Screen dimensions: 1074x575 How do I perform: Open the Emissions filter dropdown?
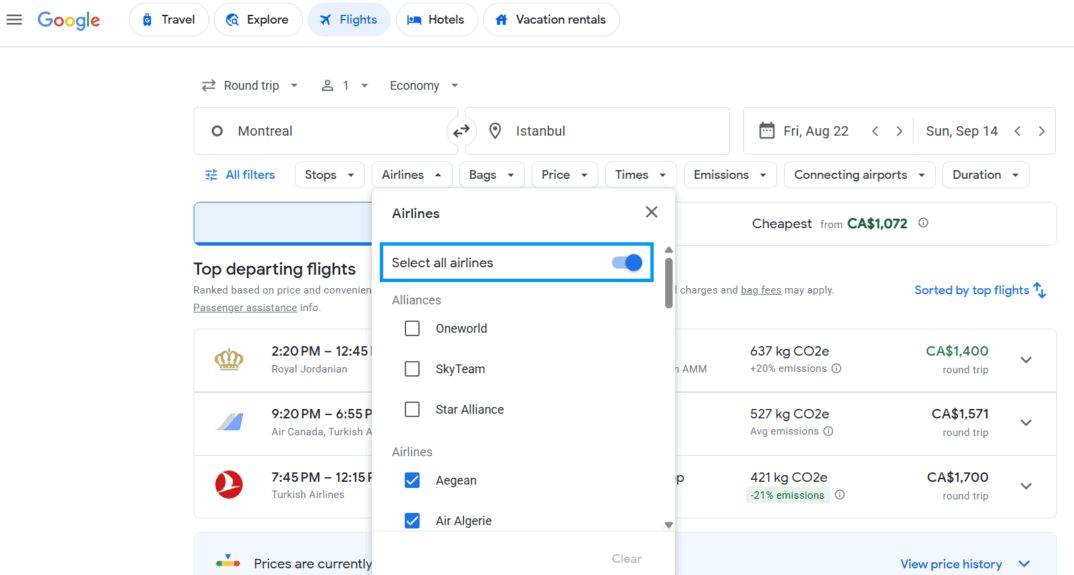pos(729,175)
